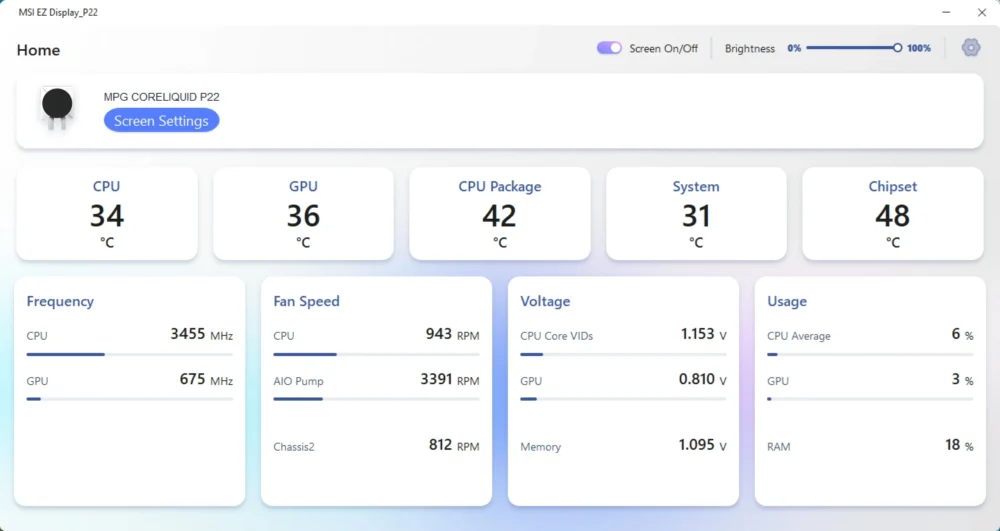Screen dimensions: 1000x531
Task: Click the CPU Average usage progress bar
Action: 870,354
